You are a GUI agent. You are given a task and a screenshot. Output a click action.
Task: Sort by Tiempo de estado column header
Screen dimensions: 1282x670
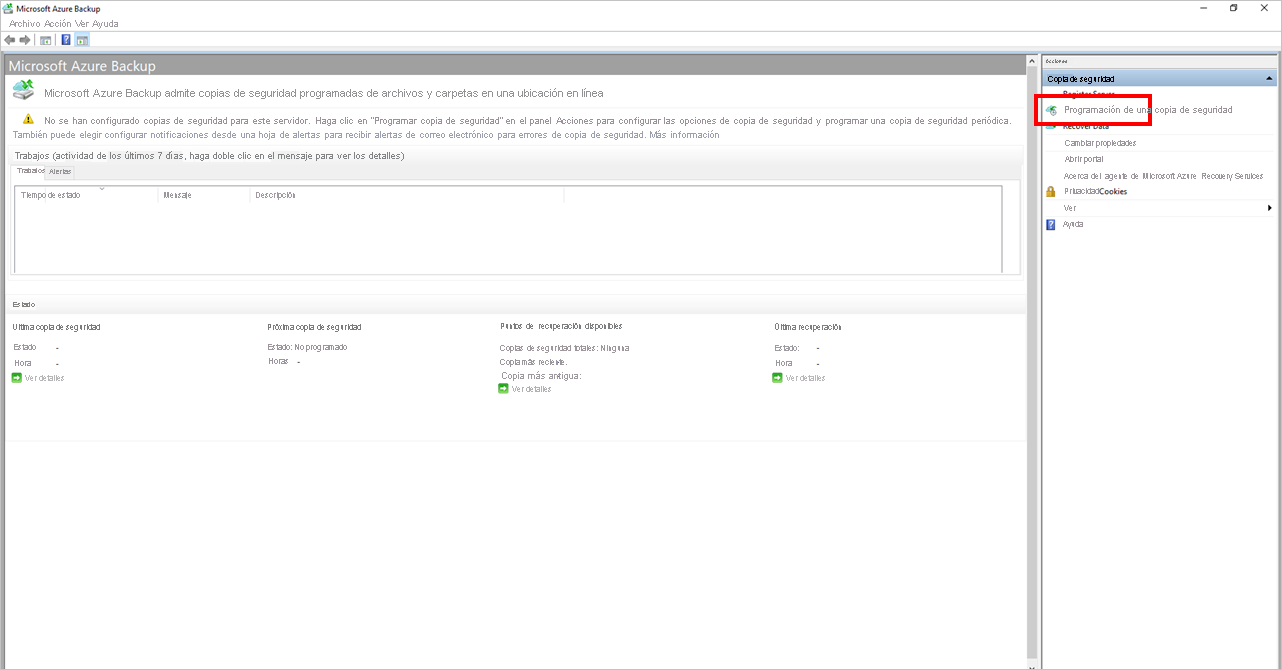click(x=88, y=195)
